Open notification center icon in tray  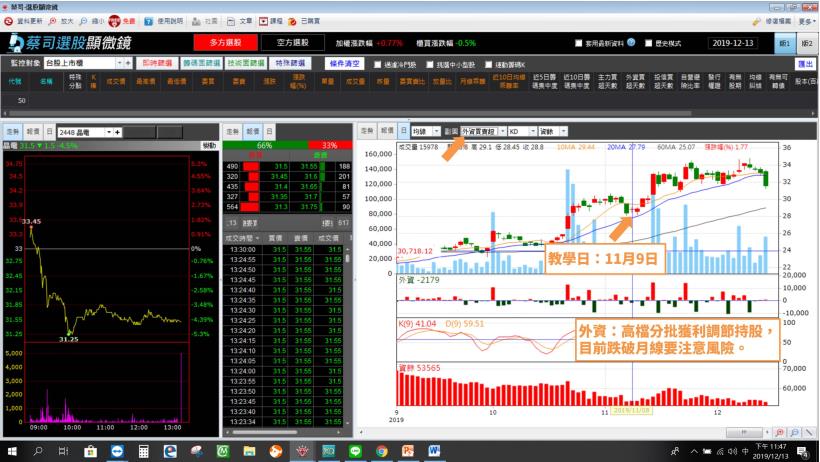pyautogui.click(x=803, y=451)
